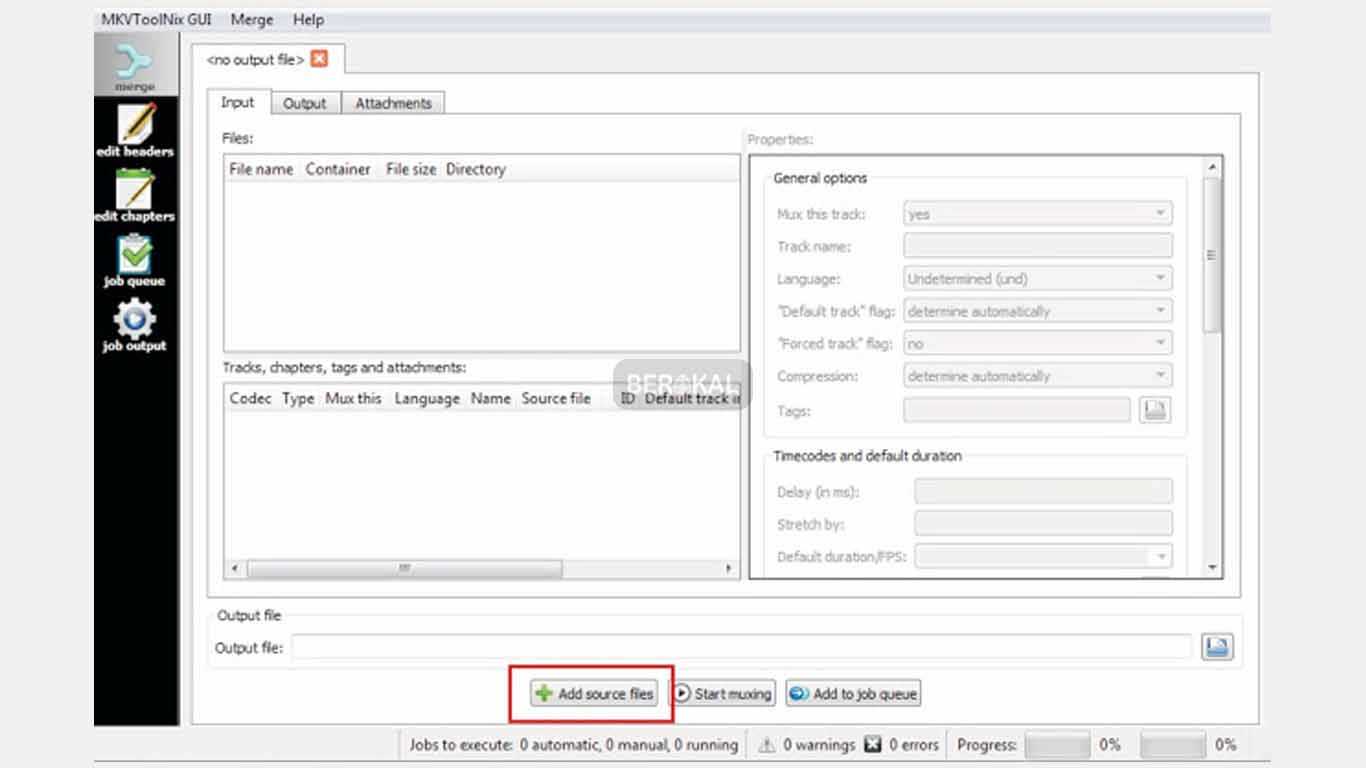Open the edit chapters tool

135,195
